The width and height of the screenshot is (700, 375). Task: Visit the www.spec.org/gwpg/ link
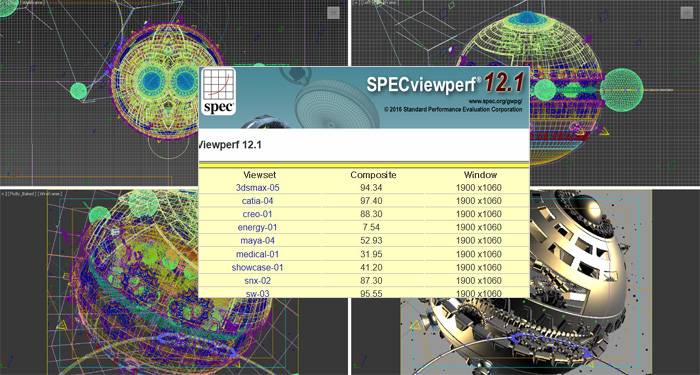tap(495, 101)
